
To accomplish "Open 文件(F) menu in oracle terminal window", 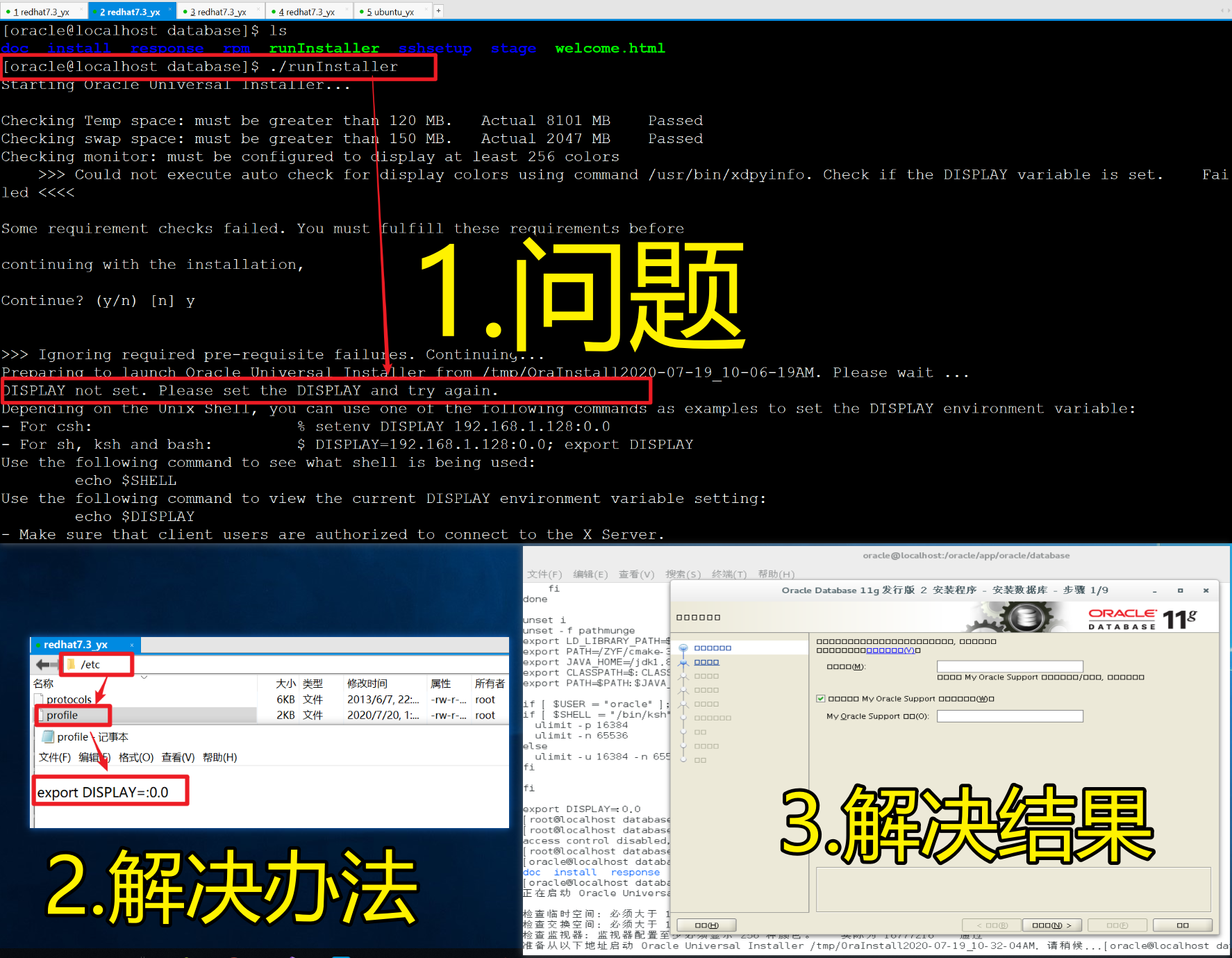I will [x=544, y=574].
